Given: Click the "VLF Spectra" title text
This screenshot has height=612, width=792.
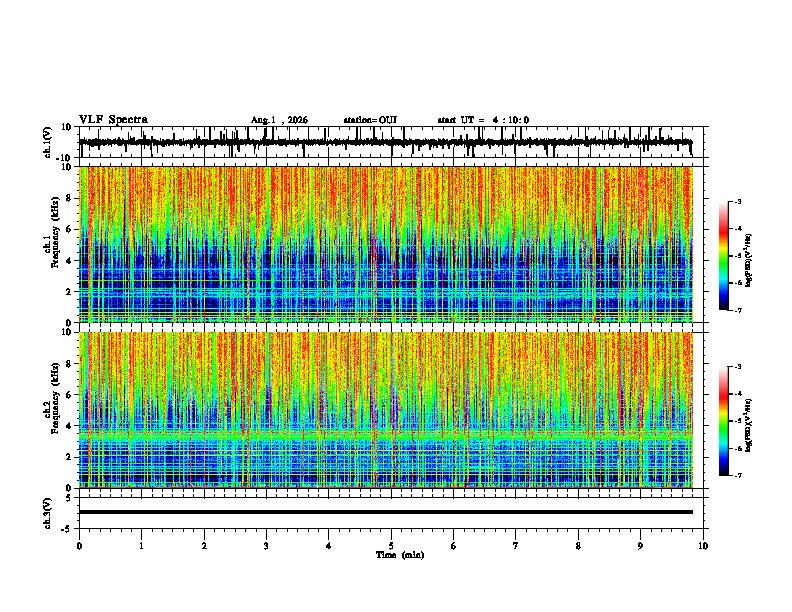Looking at the screenshot, I should pyautogui.click(x=113, y=119).
